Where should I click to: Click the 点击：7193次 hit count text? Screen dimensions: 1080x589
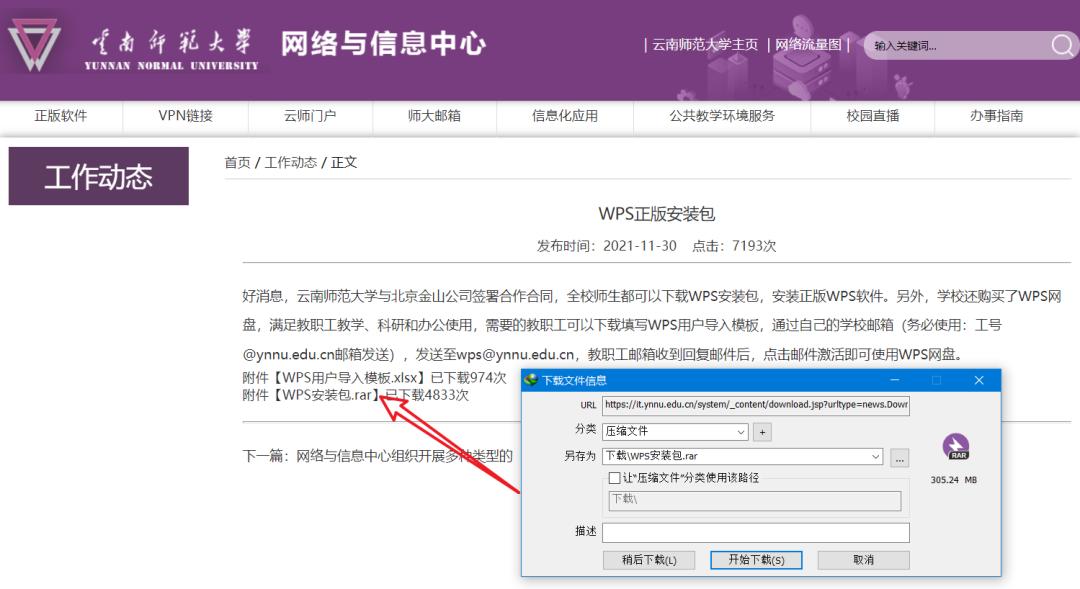click(734, 246)
